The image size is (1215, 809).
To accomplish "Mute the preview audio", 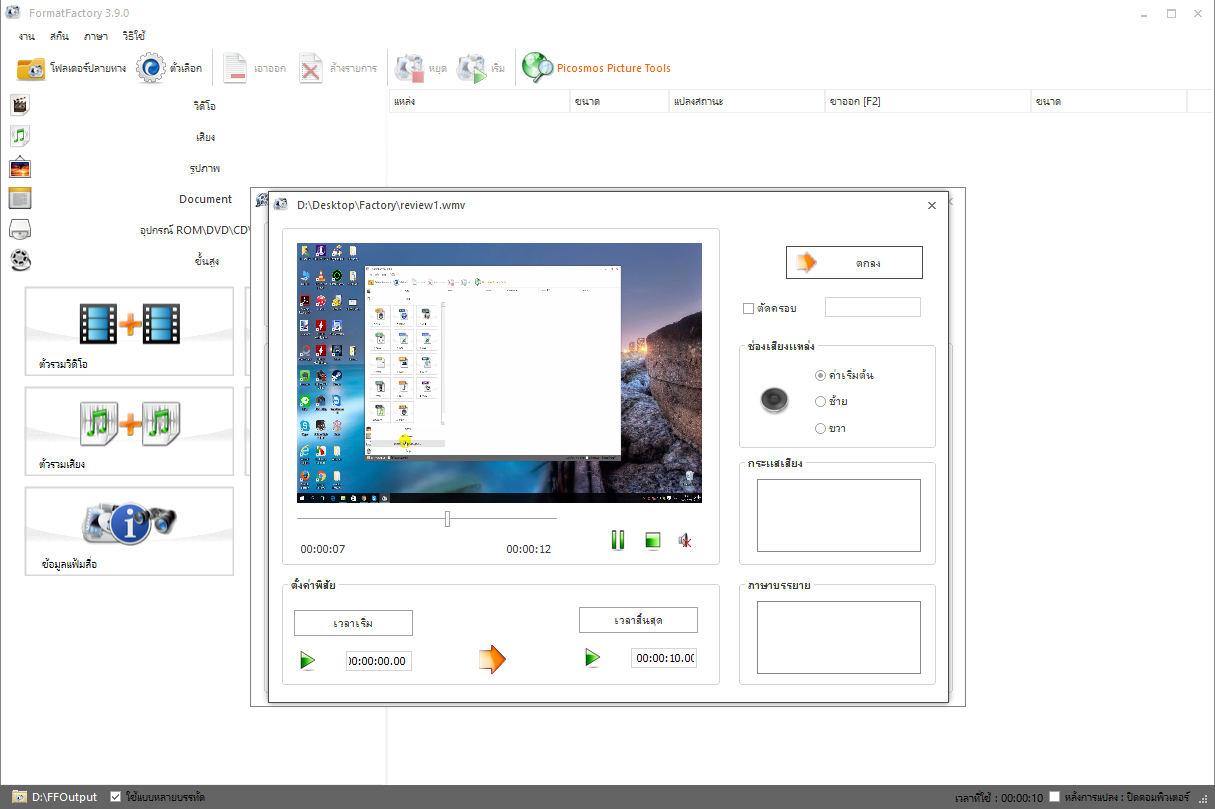I will pos(685,541).
